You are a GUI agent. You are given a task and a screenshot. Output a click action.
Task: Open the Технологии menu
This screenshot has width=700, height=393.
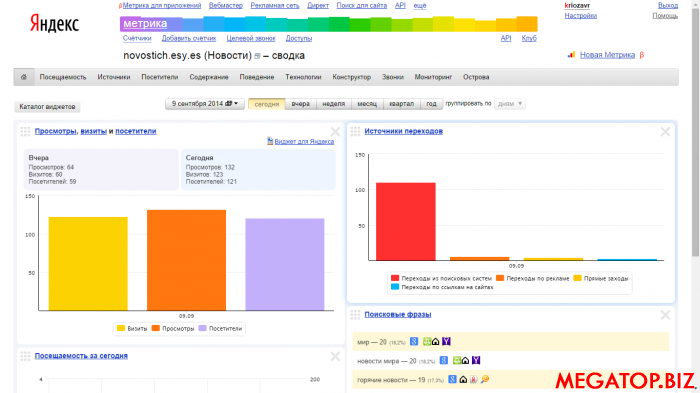click(x=303, y=77)
